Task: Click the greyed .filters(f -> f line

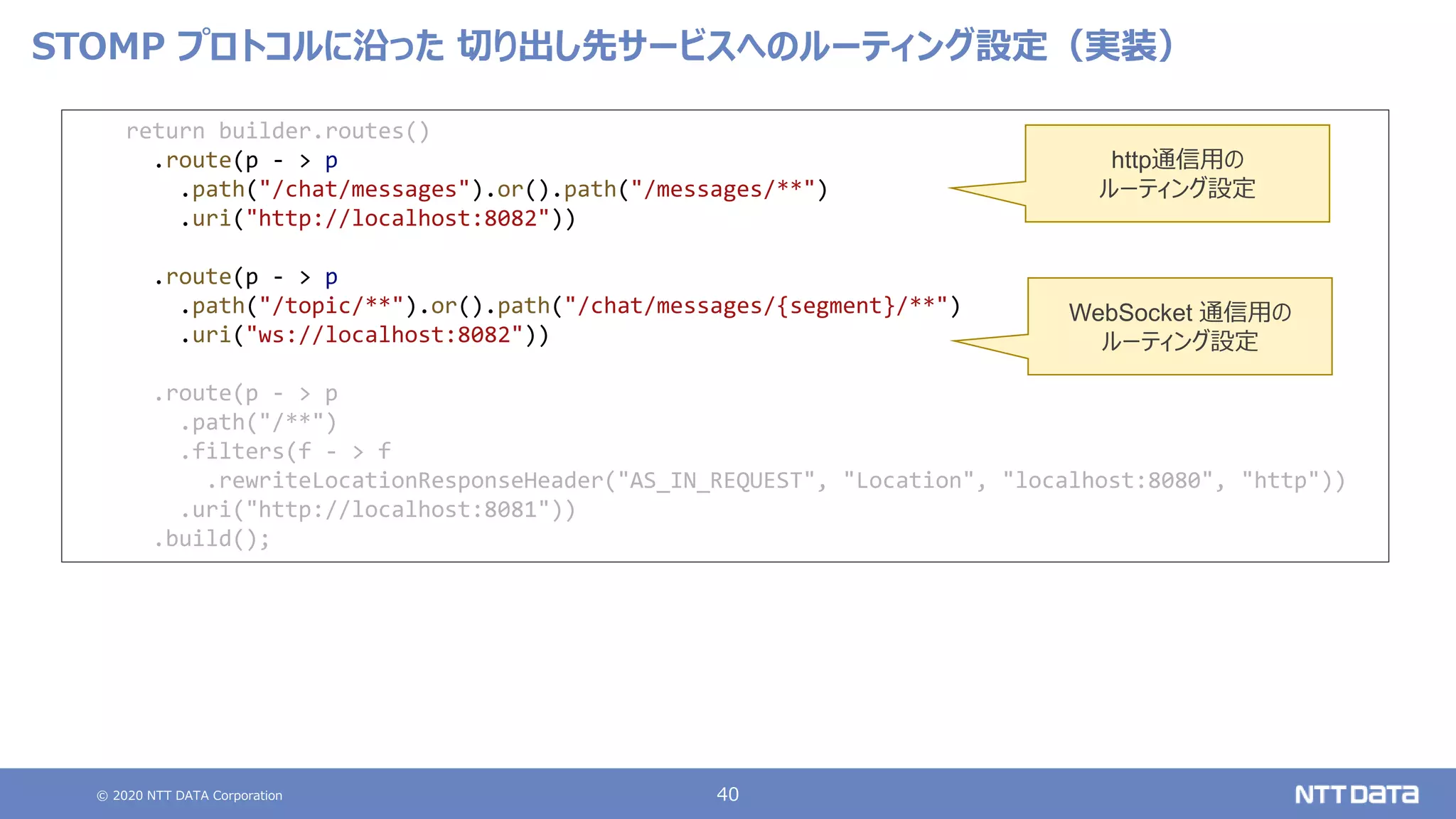Action: [x=284, y=451]
